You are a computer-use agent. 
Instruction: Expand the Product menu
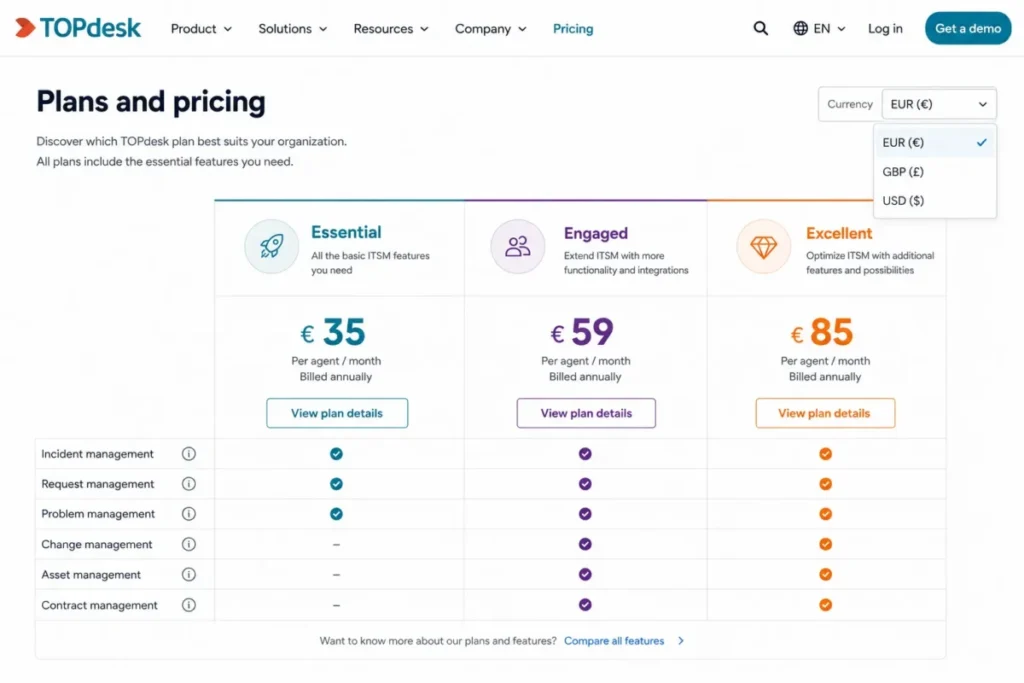201,29
